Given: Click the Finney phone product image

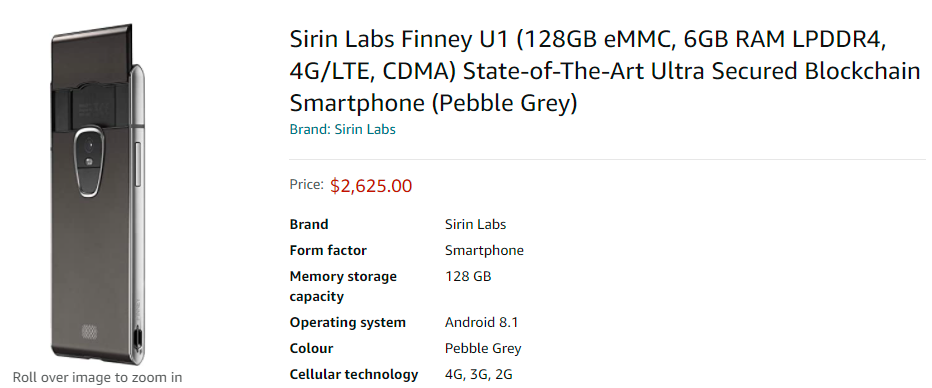Looking at the screenshot, I should click(x=98, y=194).
